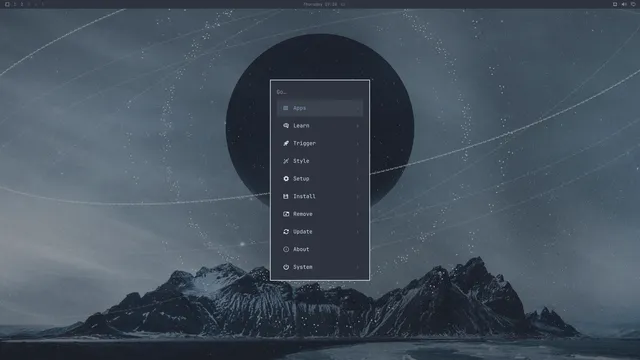Click the rightmost top bar status icon
The height and width of the screenshot is (360, 640).
[633, 4]
